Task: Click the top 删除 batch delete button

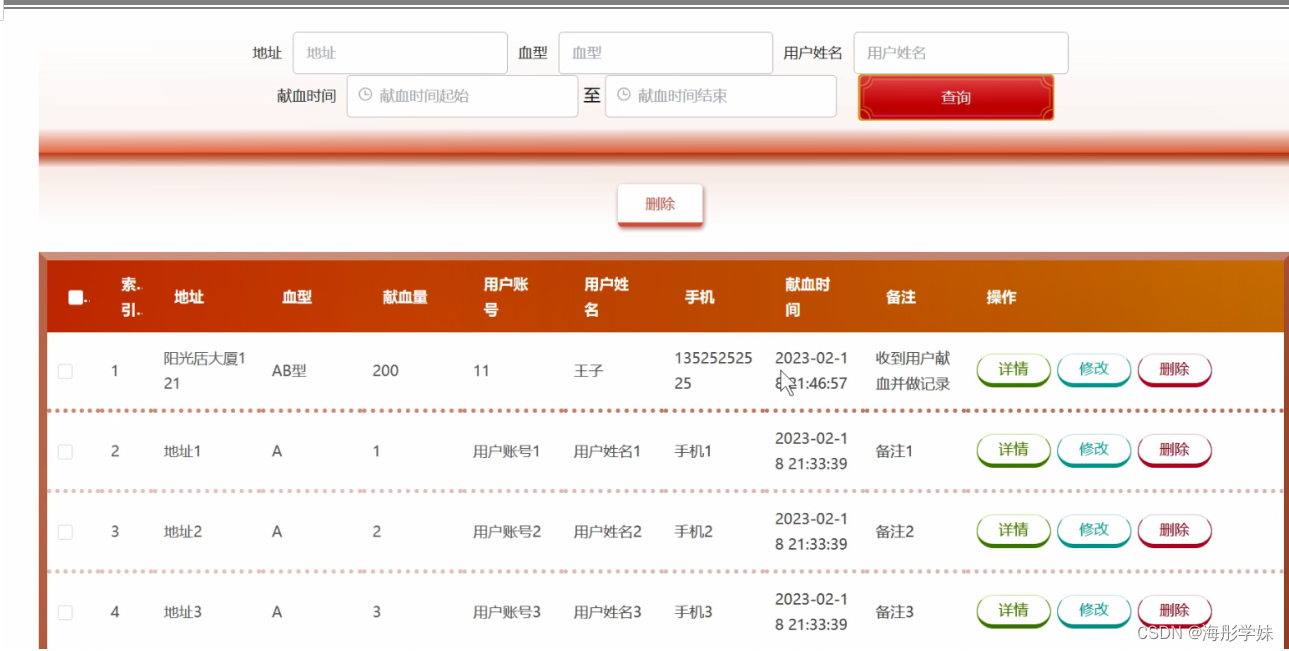Action: [660, 203]
